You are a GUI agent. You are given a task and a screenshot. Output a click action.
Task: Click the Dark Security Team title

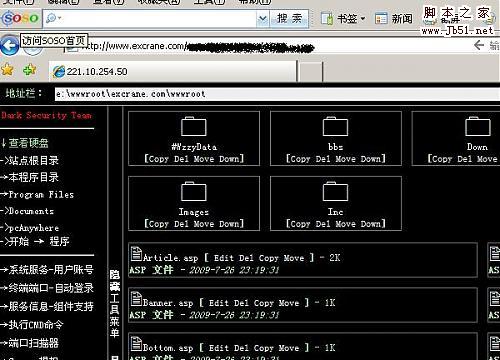click(x=46, y=115)
